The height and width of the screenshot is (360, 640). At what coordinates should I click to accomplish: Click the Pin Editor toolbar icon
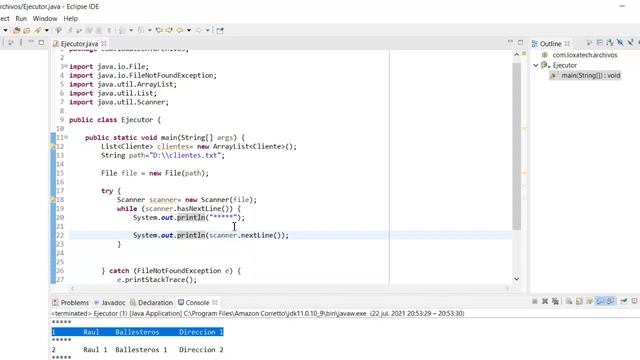coord(220,30)
